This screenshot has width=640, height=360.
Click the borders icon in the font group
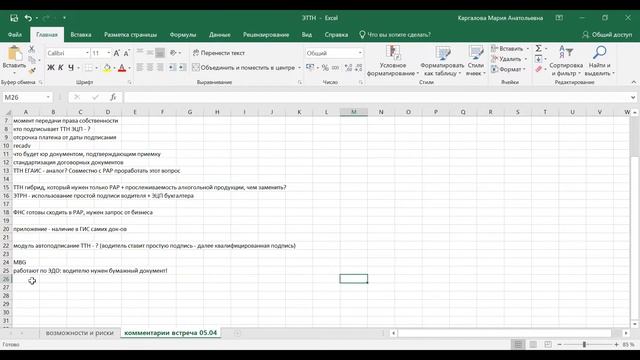tap(88, 68)
